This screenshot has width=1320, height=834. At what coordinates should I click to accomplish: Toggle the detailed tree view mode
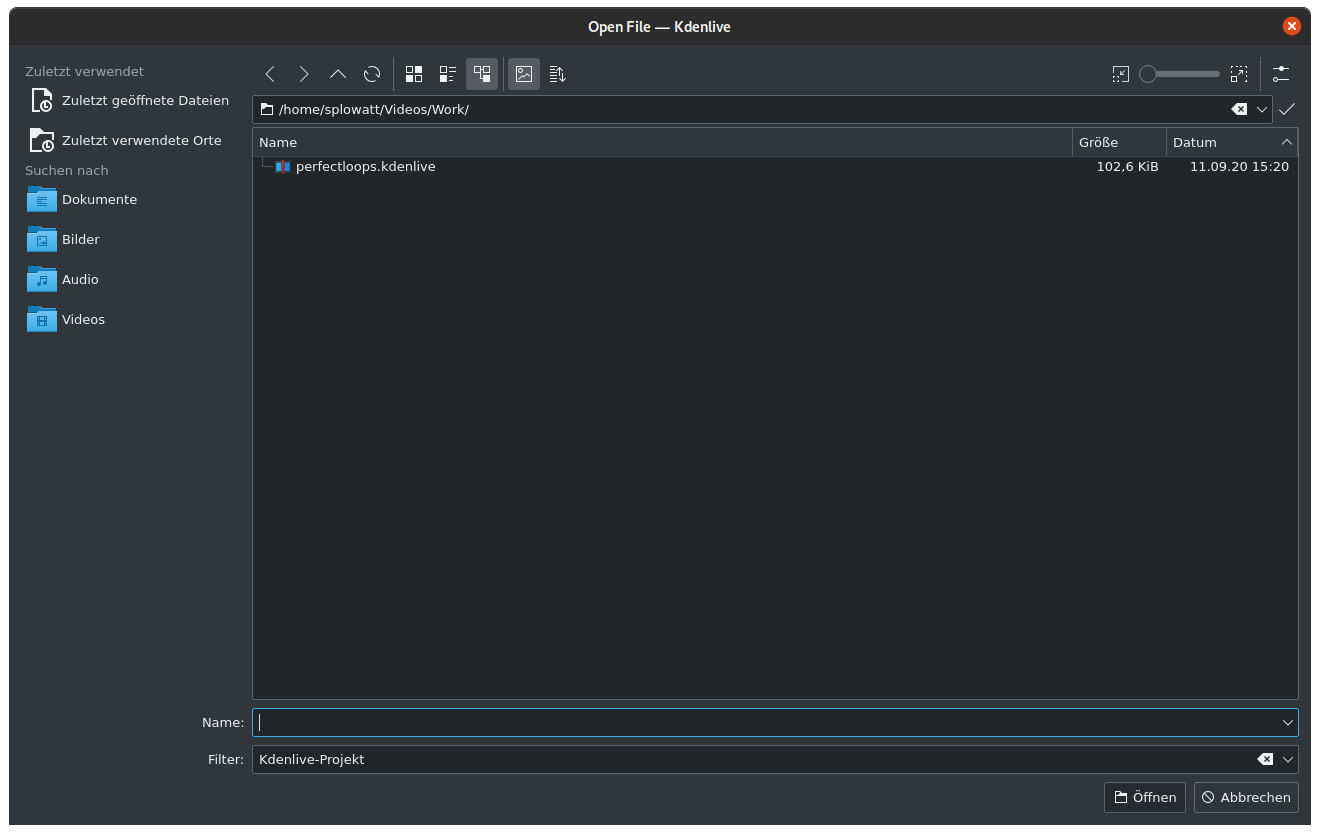(x=482, y=74)
